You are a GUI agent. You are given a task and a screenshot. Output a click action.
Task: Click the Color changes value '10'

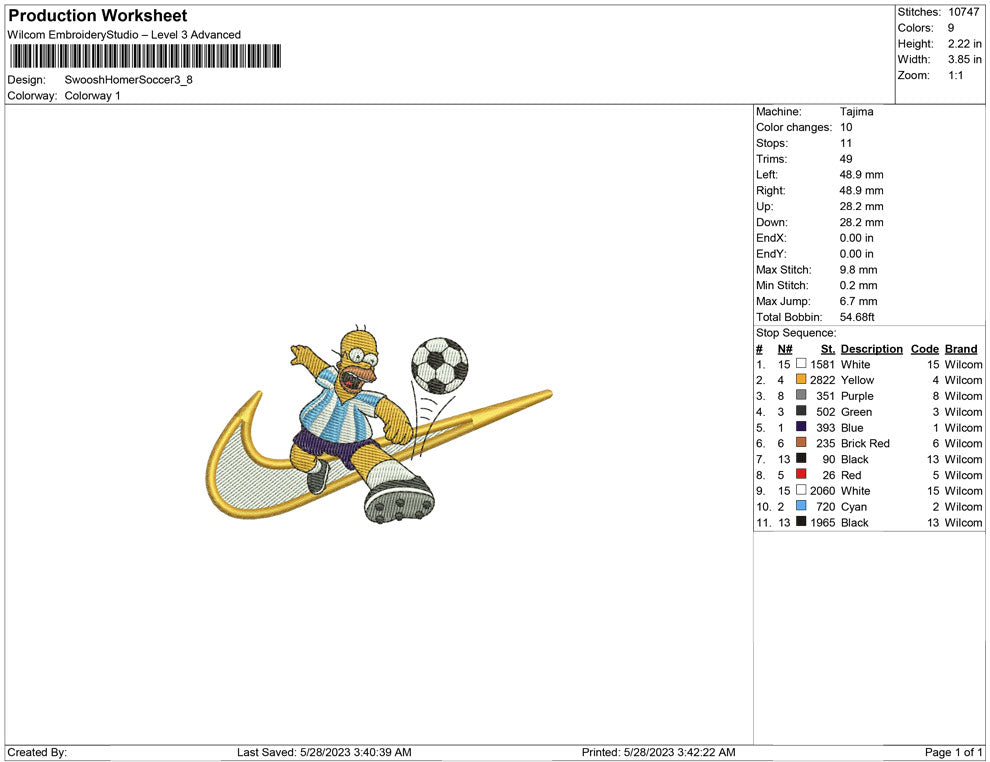(x=846, y=127)
